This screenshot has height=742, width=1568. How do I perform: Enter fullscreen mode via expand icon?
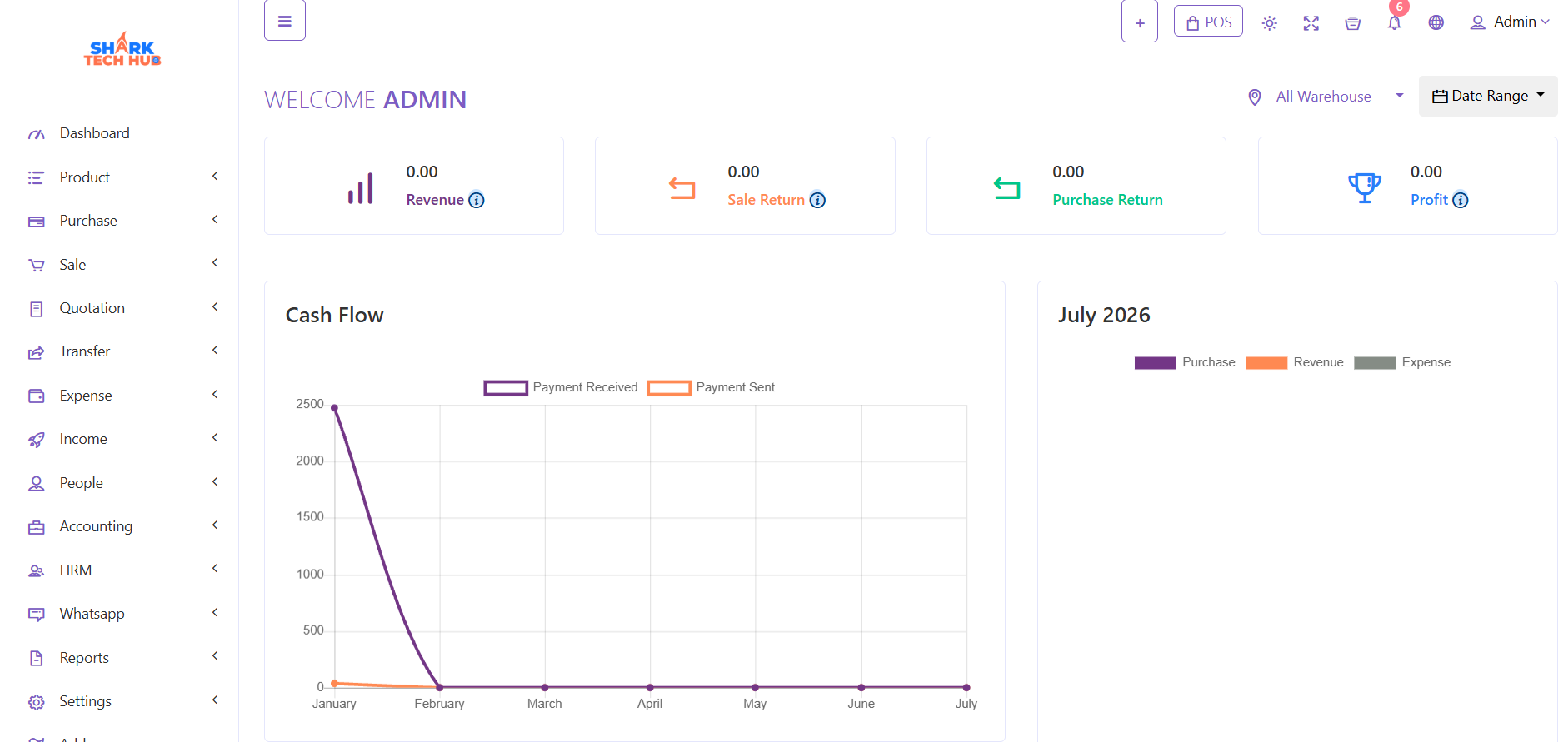[1311, 23]
